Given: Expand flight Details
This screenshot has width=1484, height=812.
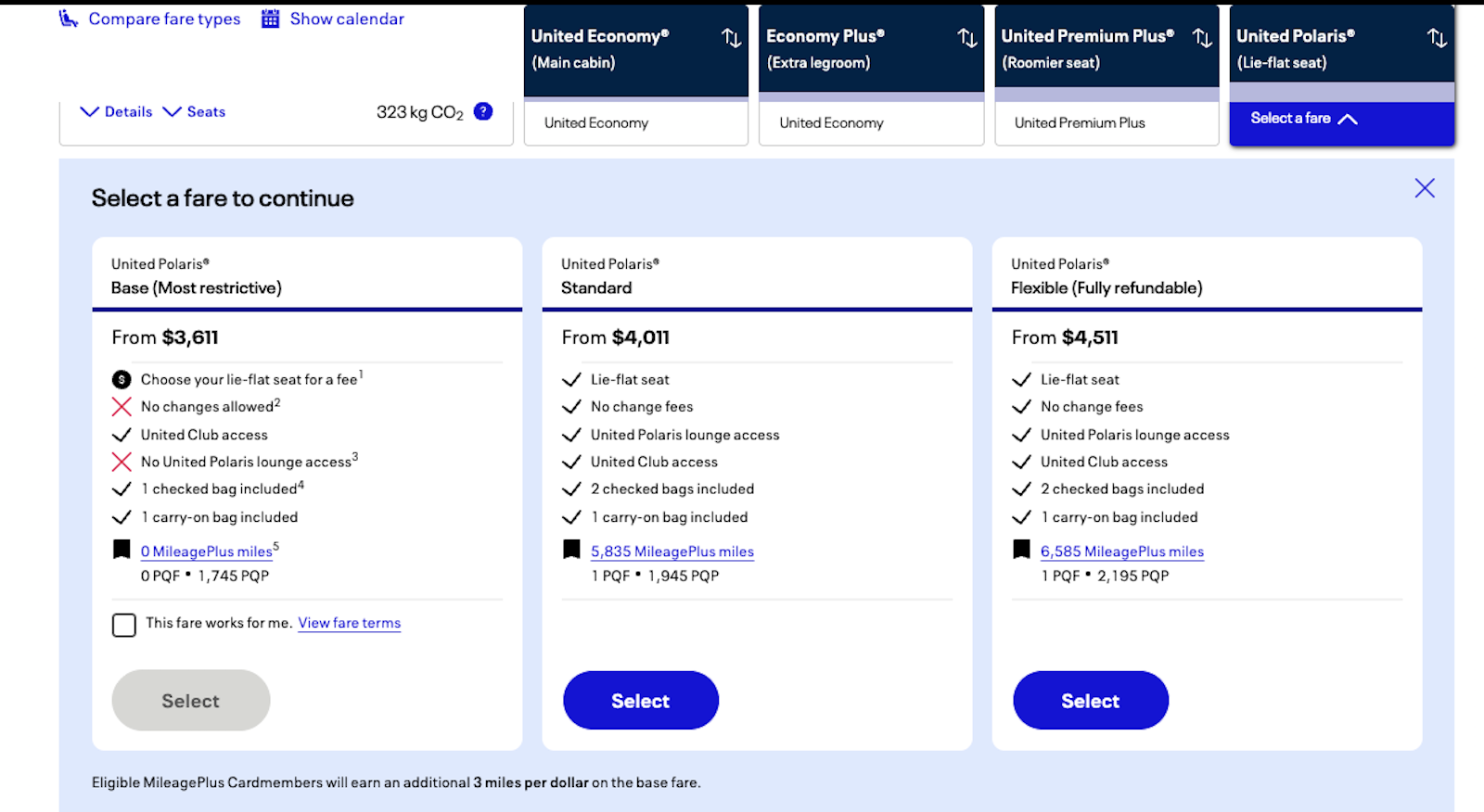Looking at the screenshot, I should (116, 112).
